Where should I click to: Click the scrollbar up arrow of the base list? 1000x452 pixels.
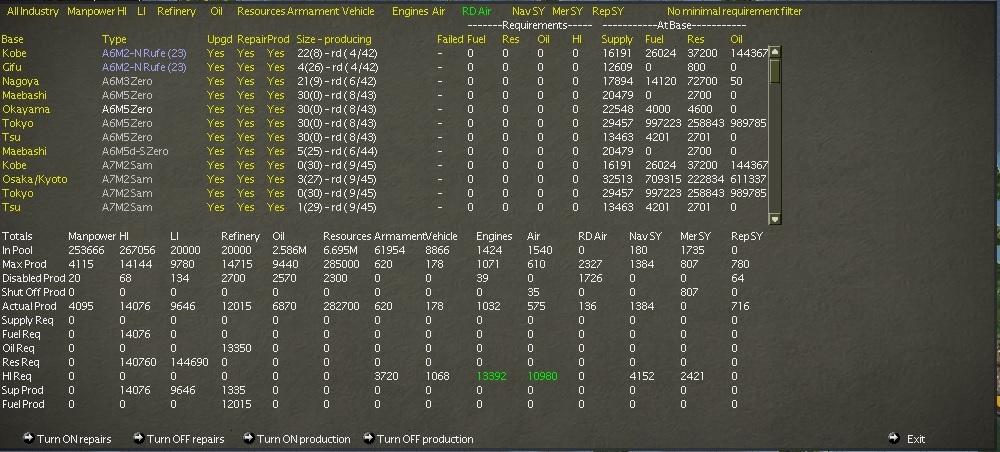(x=775, y=52)
